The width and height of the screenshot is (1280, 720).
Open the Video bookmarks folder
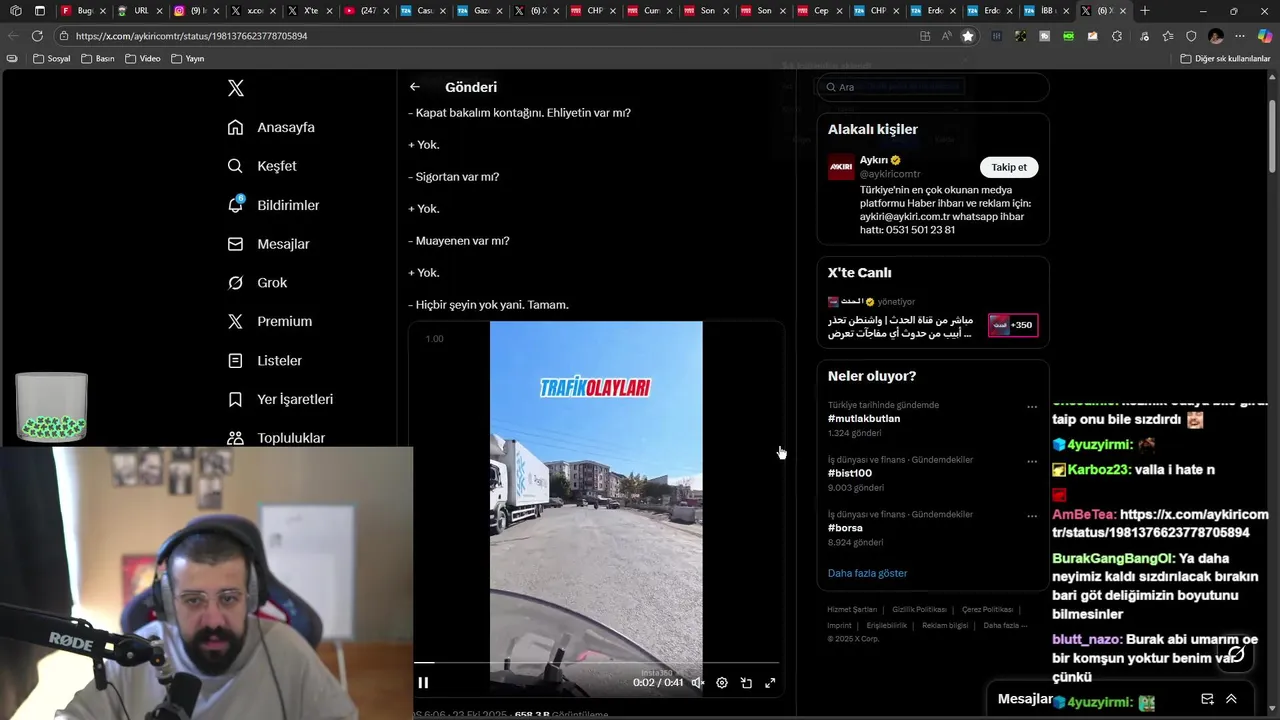click(x=143, y=59)
